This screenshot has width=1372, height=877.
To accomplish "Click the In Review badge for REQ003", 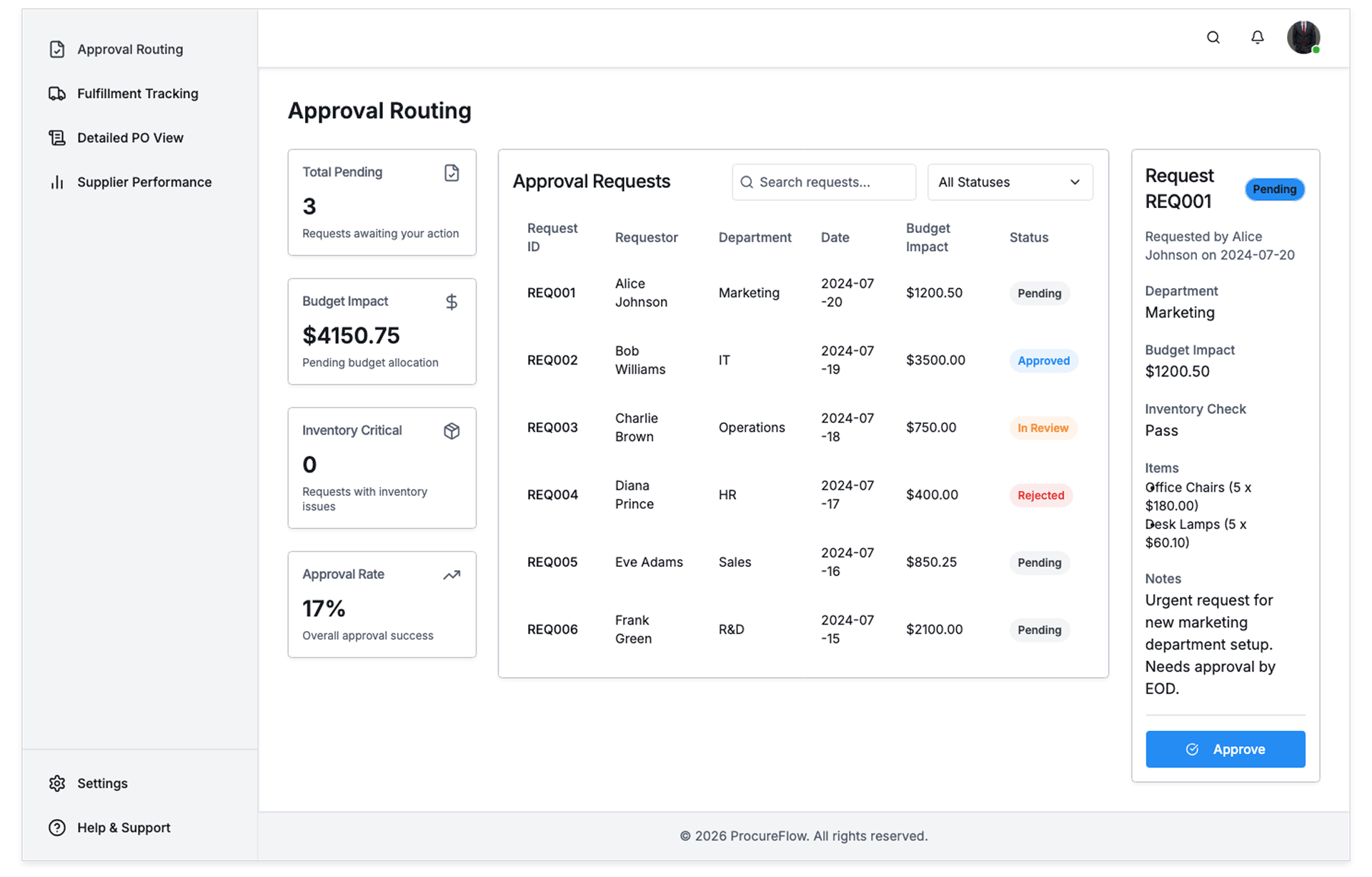I will [x=1043, y=428].
